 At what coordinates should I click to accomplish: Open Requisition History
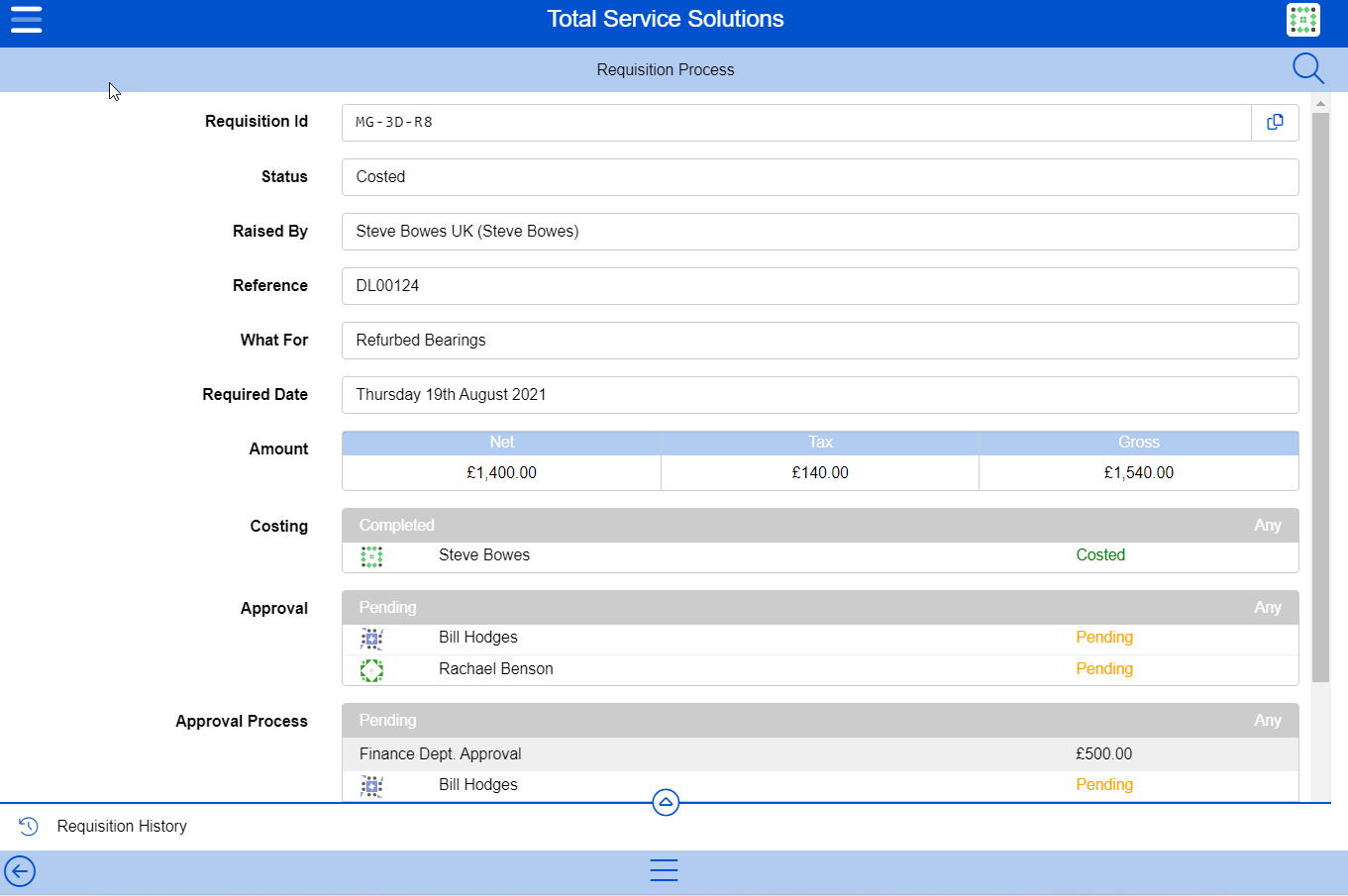tap(122, 826)
